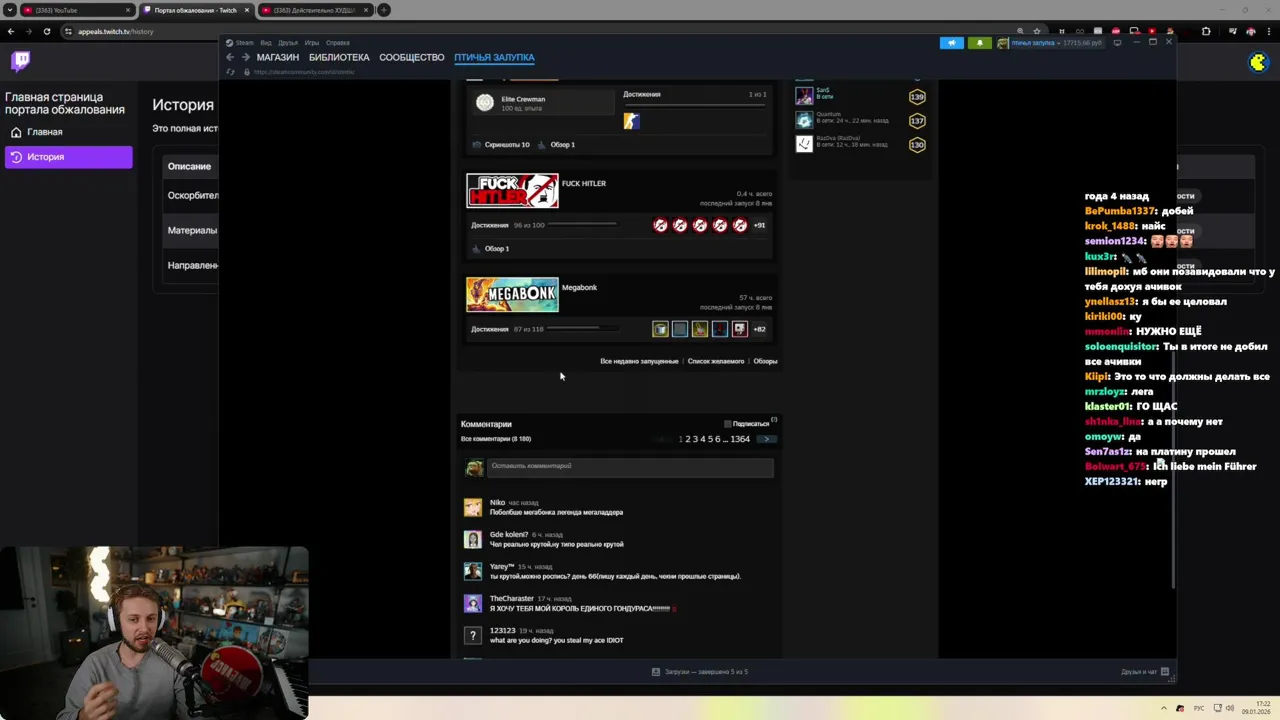Viewport: 1280px width, 720px height.
Task: Open all comments link (8 180)
Action: [x=496, y=439]
